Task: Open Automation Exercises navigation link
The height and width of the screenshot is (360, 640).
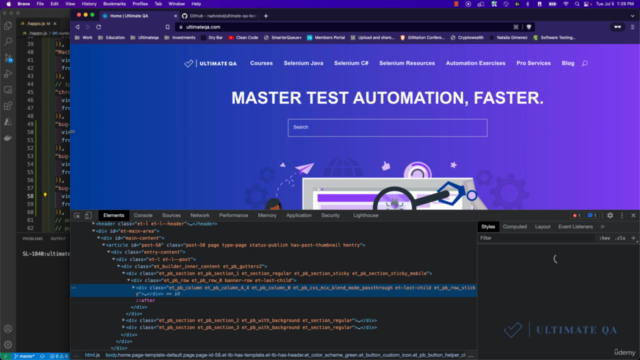Action: tap(476, 63)
